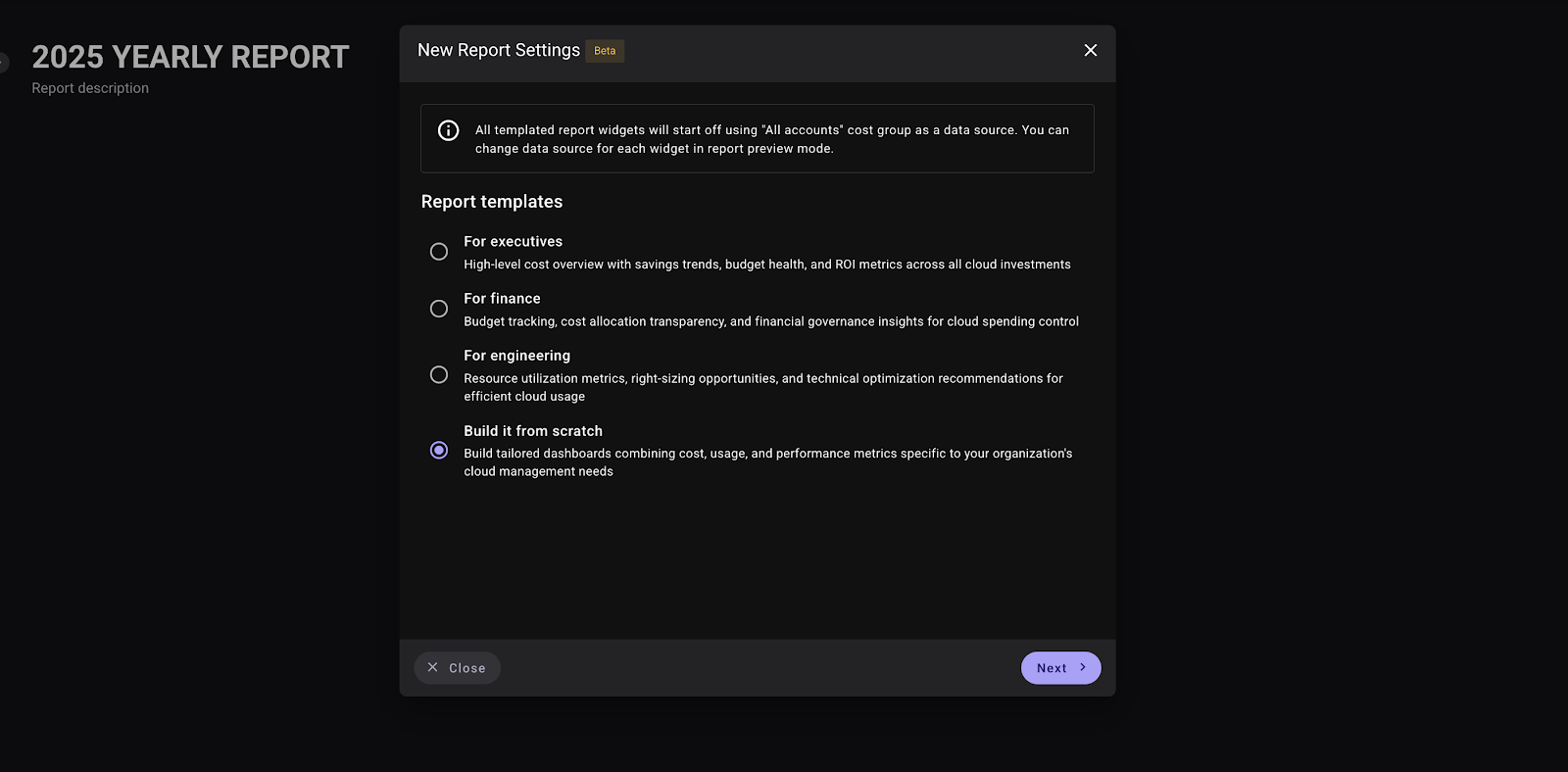Dismiss the dialog using the X icon
This screenshot has width=1568, height=772.
pos(1090,50)
